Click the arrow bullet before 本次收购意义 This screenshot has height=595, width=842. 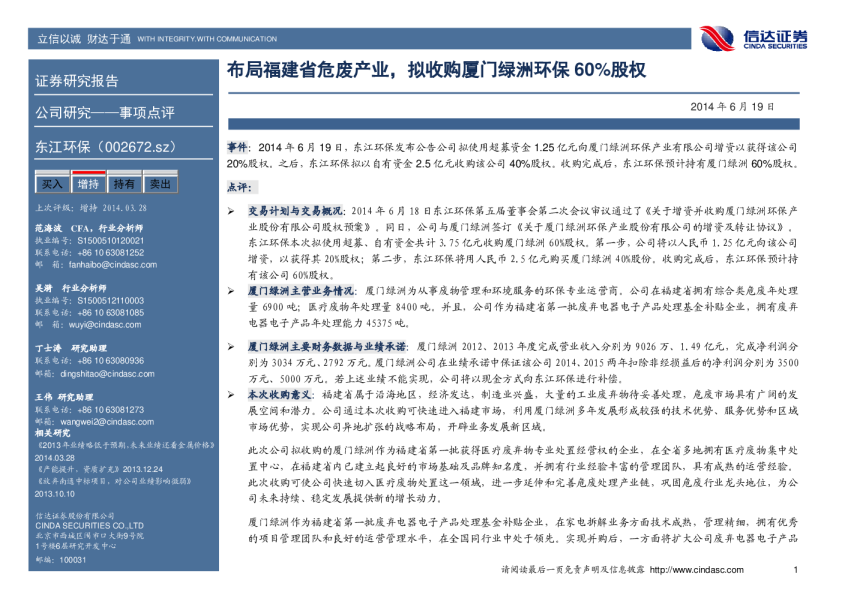[230, 396]
